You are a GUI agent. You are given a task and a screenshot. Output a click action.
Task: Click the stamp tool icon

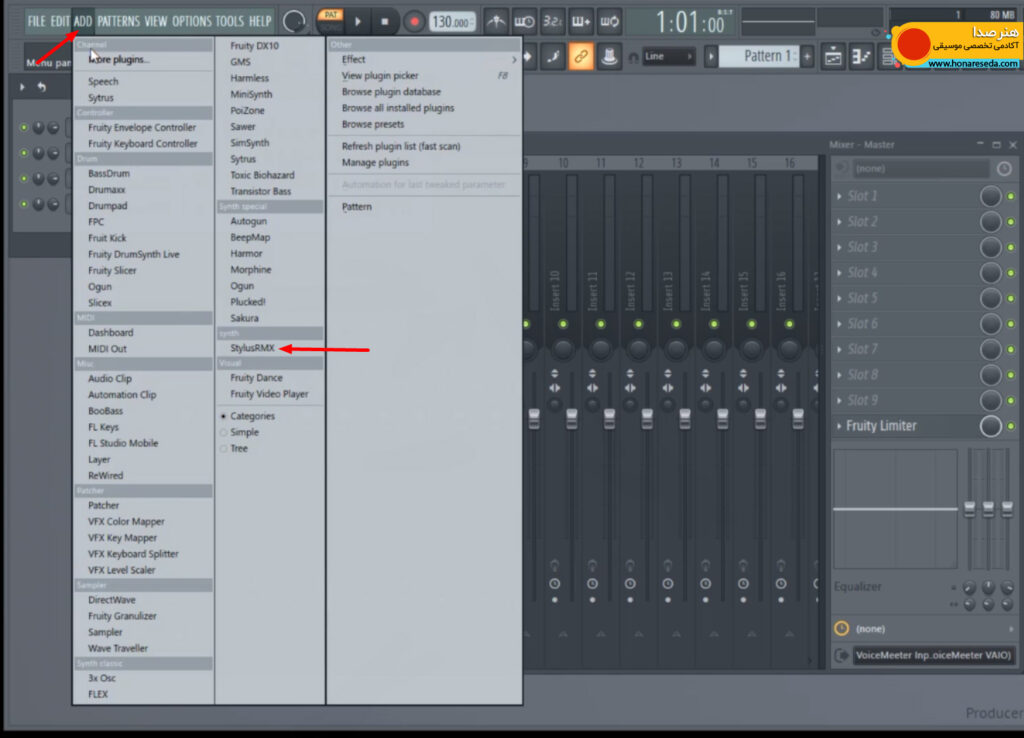[609, 56]
